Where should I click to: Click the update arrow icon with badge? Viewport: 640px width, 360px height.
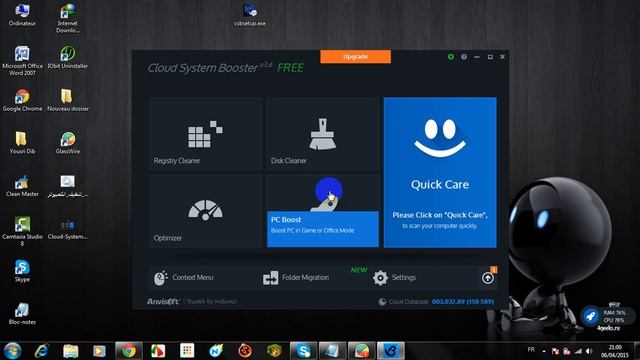(x=488, y=277)
